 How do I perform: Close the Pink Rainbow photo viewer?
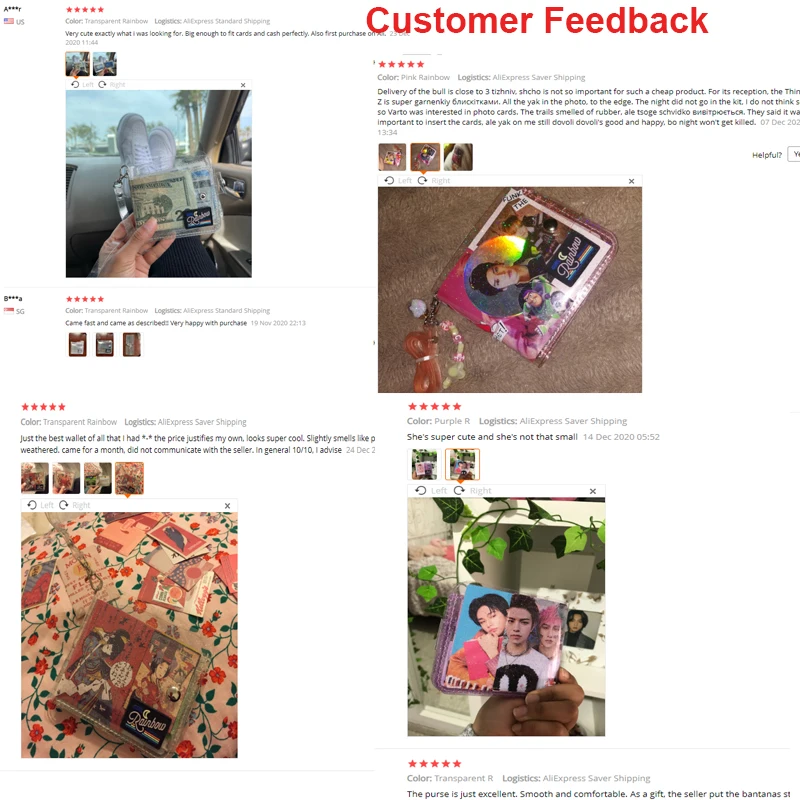click(632, 181)
